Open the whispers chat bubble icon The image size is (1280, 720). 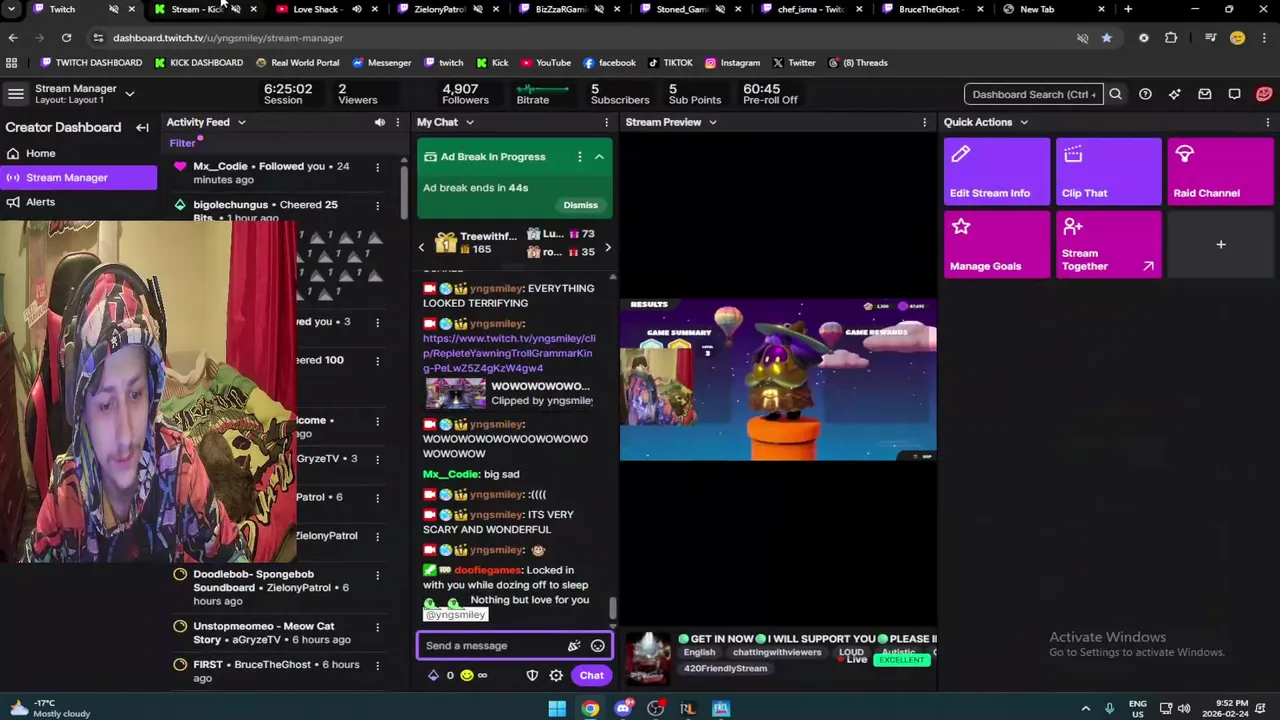click(1234, 94)
